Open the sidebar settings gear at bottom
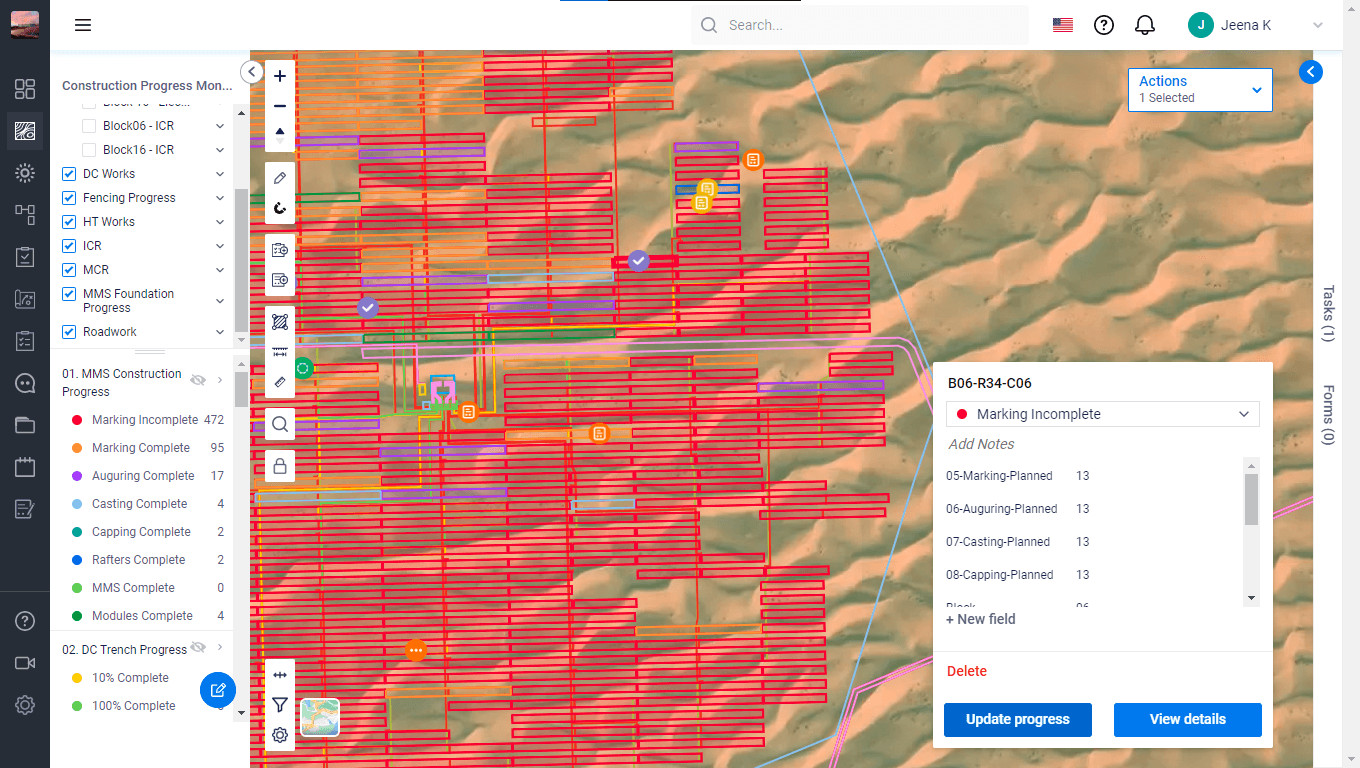The height and width of the screenshot is (768, 1360). click(25, 705)
